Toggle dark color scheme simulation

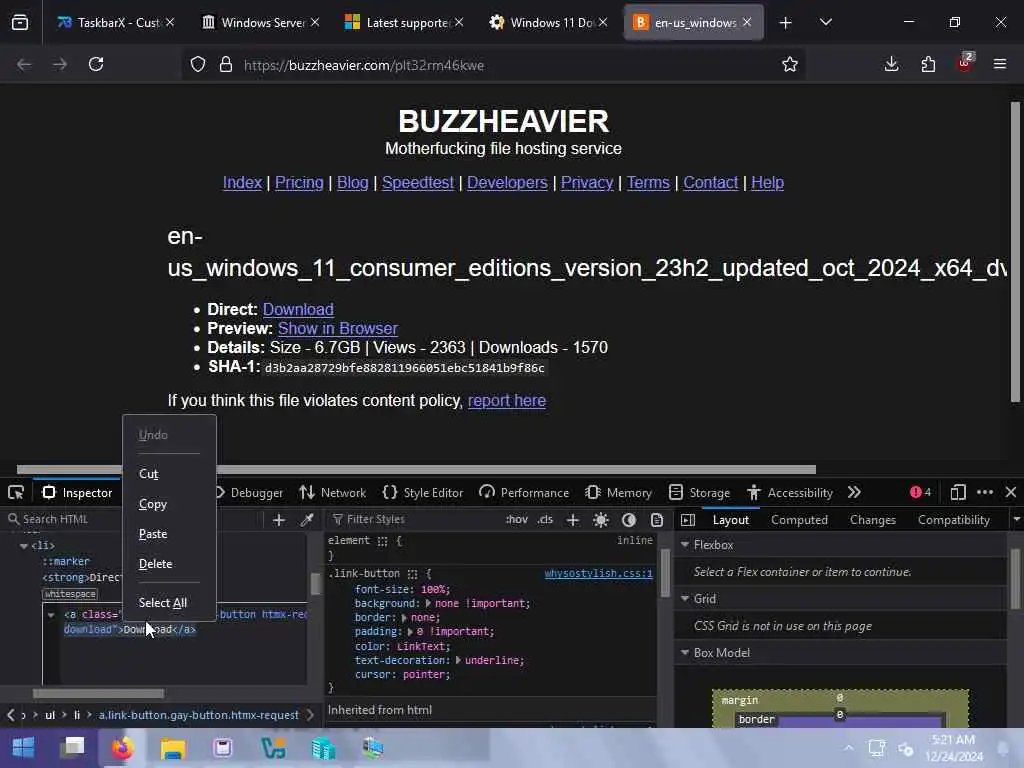(629, 520)
